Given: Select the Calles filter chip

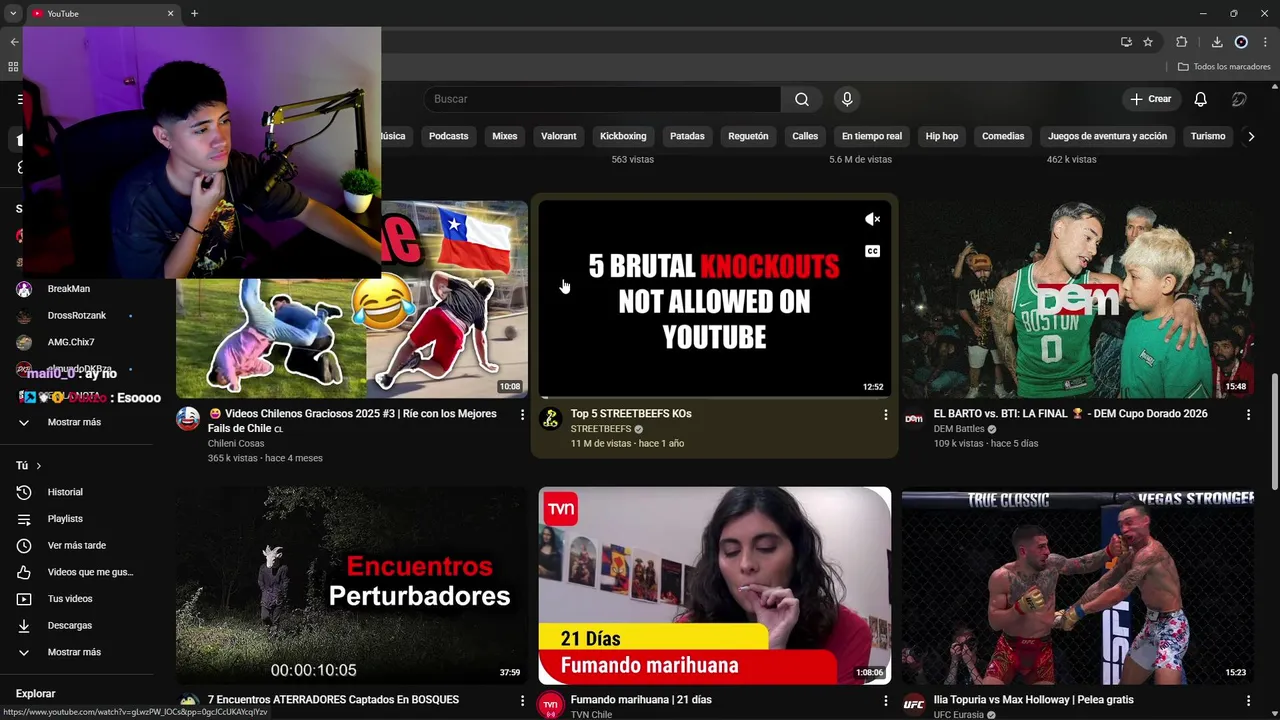Looking at the screenshot, I should tap(805, 136).
